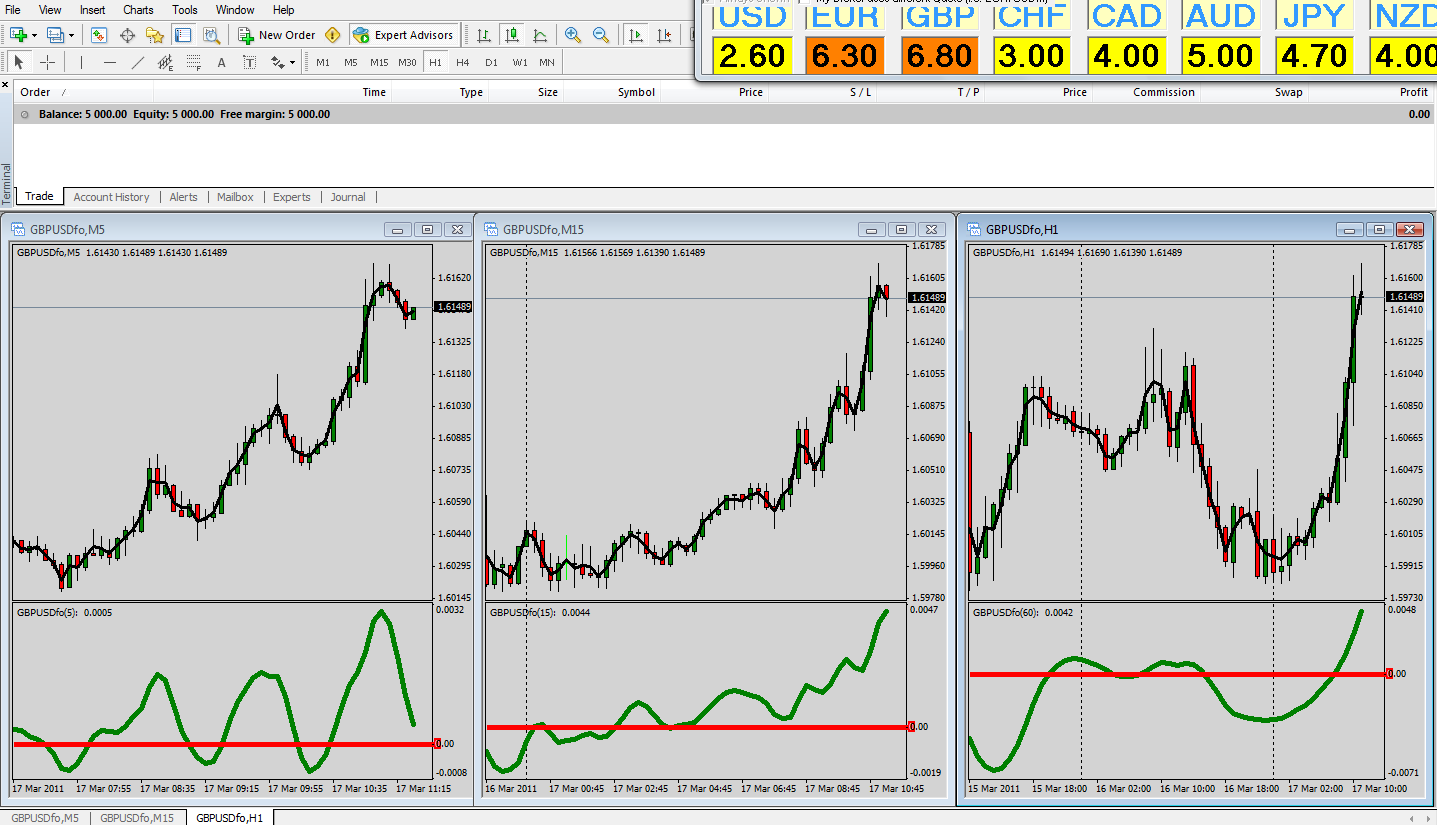Open the Charts menu

(x=138, y=10)
